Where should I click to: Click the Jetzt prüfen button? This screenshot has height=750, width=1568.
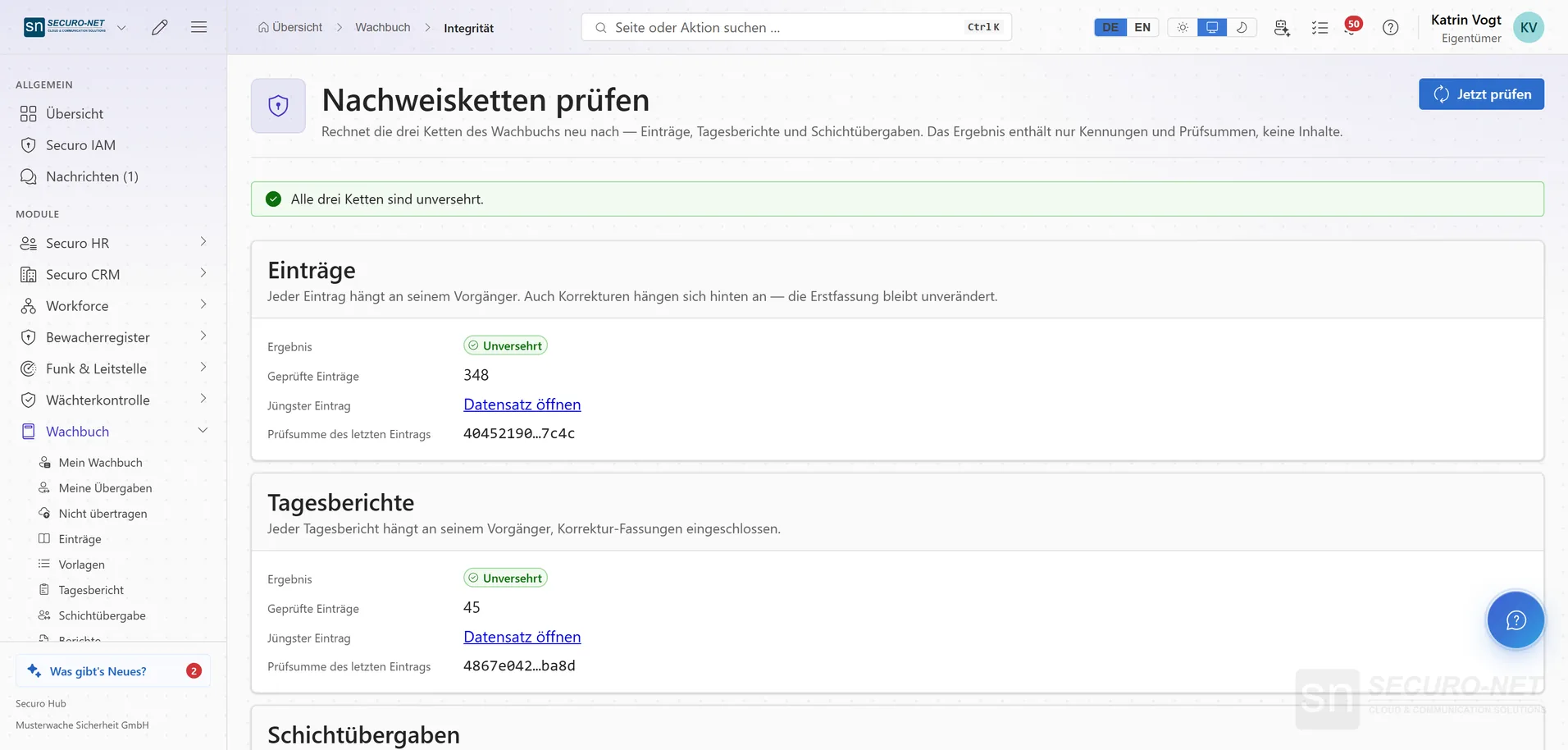click(x=1481, y=94)
